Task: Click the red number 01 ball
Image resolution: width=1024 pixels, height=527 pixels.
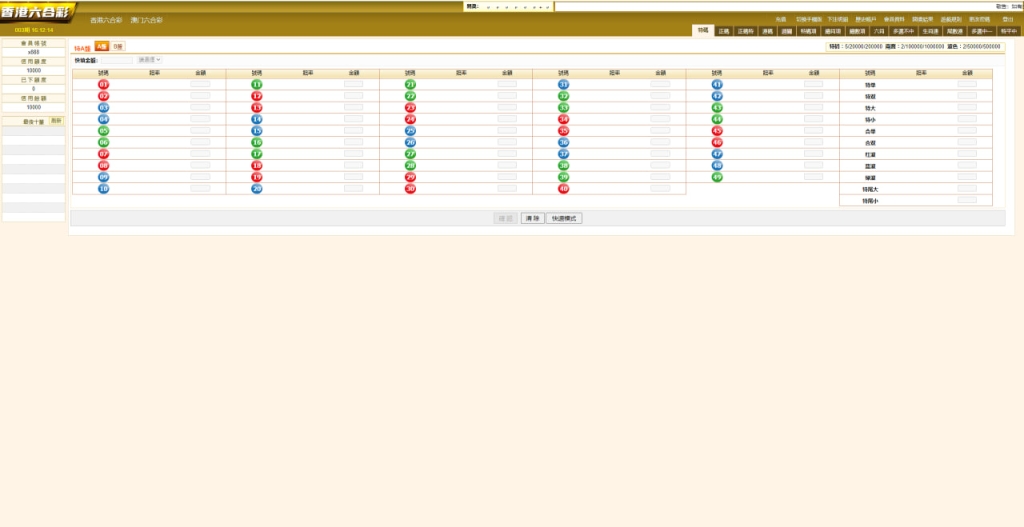Action: coord(104,84)
